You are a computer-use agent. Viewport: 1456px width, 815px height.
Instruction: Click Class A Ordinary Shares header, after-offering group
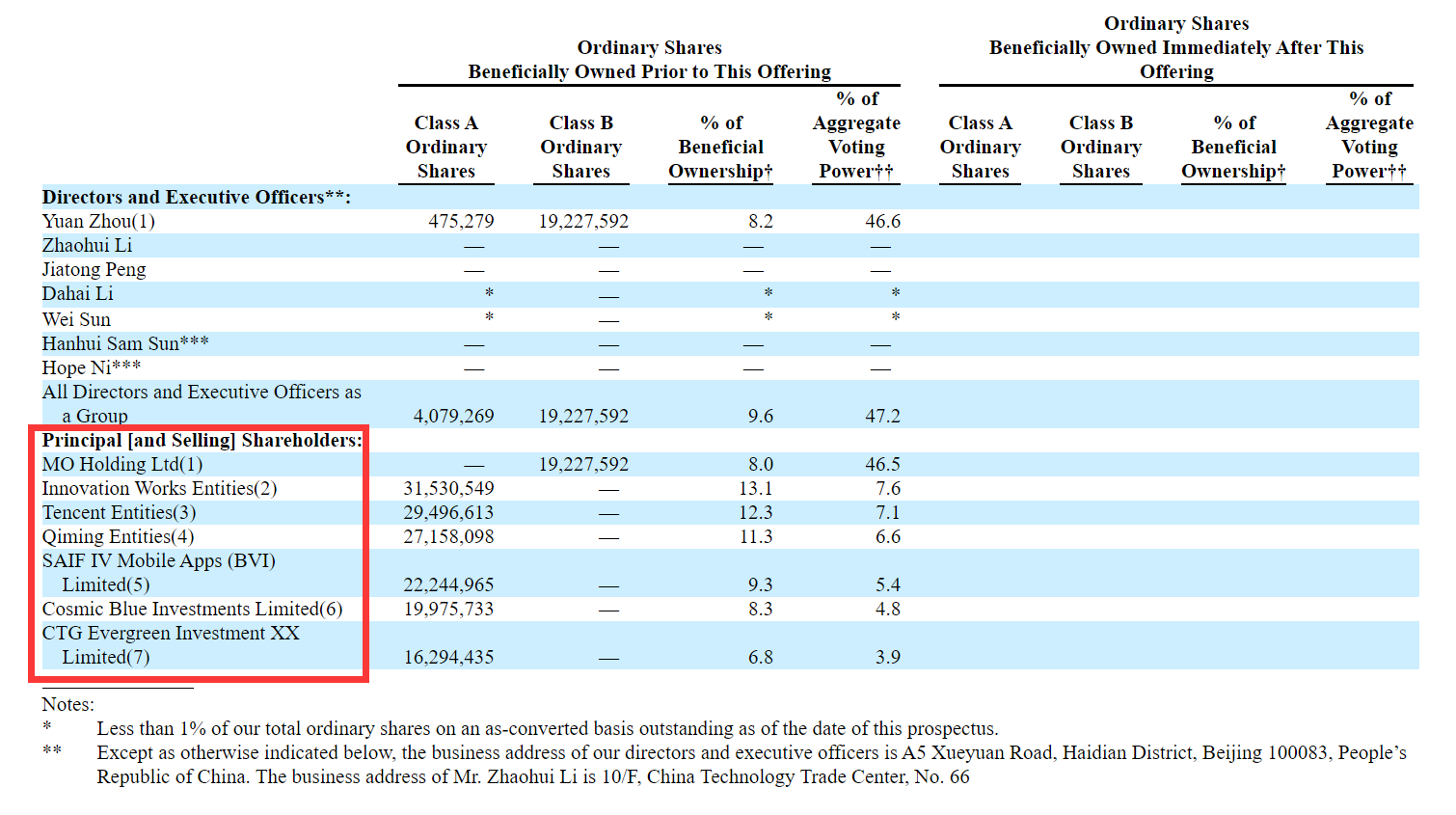tap(981, 148)
